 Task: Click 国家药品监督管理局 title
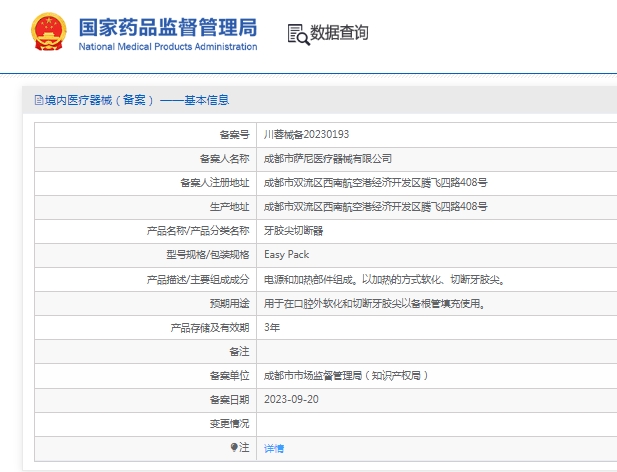click(168, 27)
